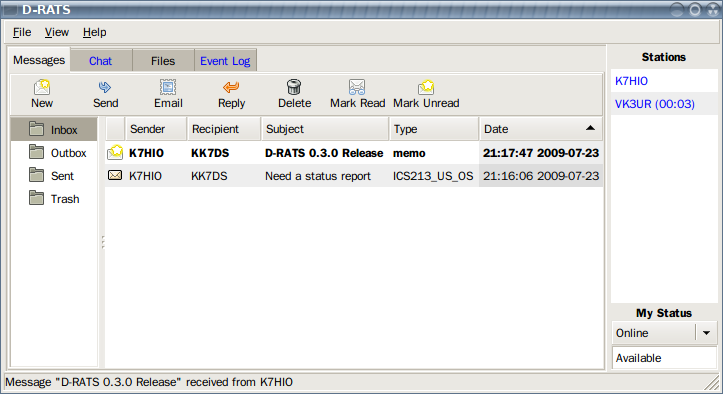Select the Inbox folder
The width and height of the screenshot is (723, 394).
pyautogui.click(x=54, y=130)
